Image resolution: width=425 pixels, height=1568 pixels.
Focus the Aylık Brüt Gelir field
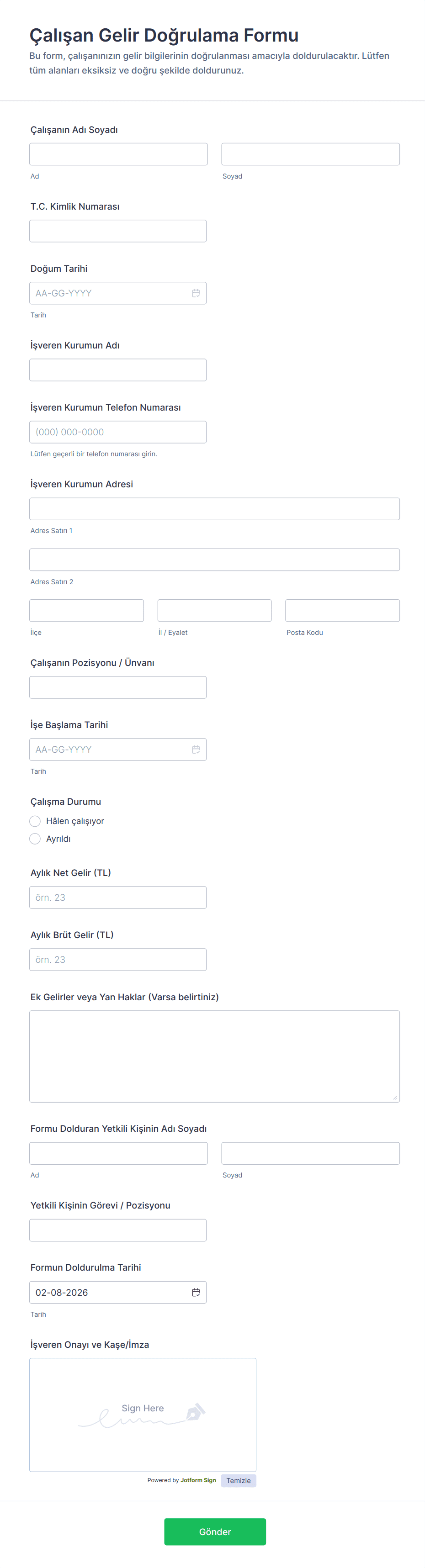pyautogui.click(x=117, y=959)
